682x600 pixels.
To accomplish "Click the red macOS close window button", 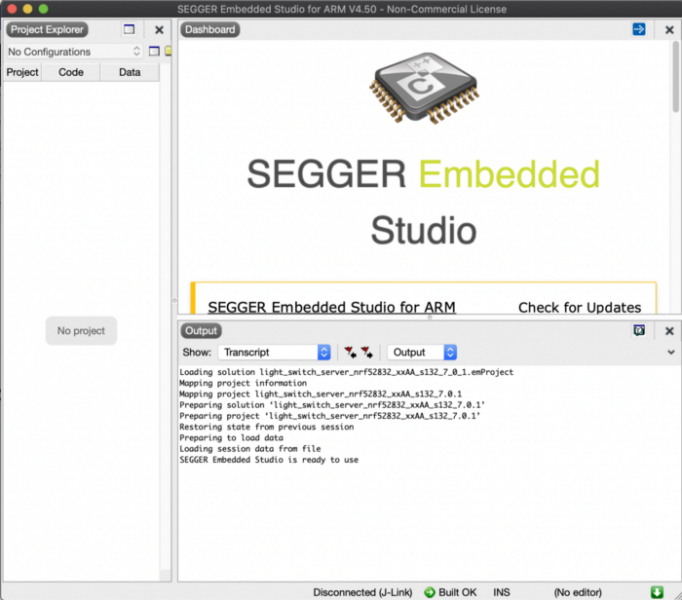I will [x=12, y=9].
